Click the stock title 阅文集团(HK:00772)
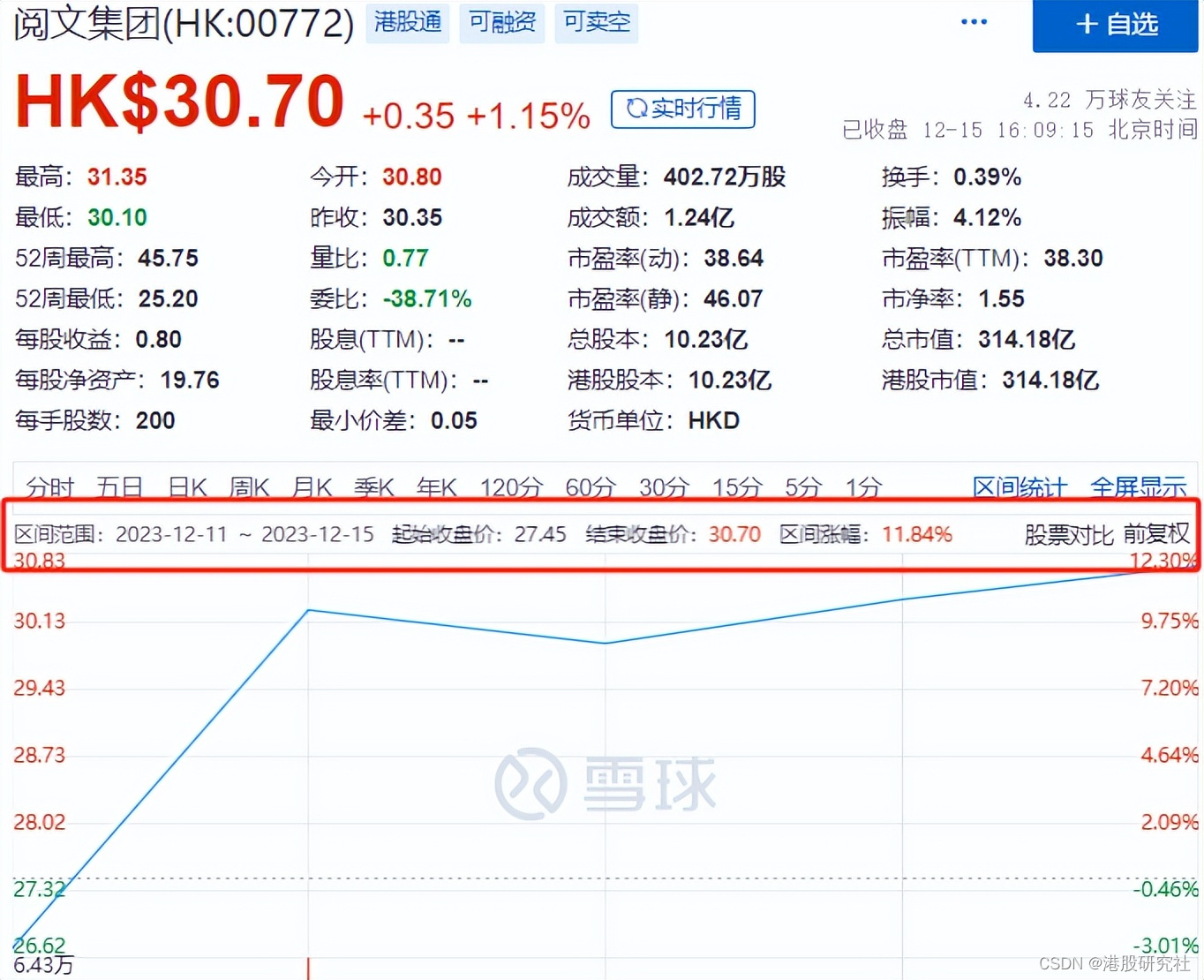 (184, 23)
